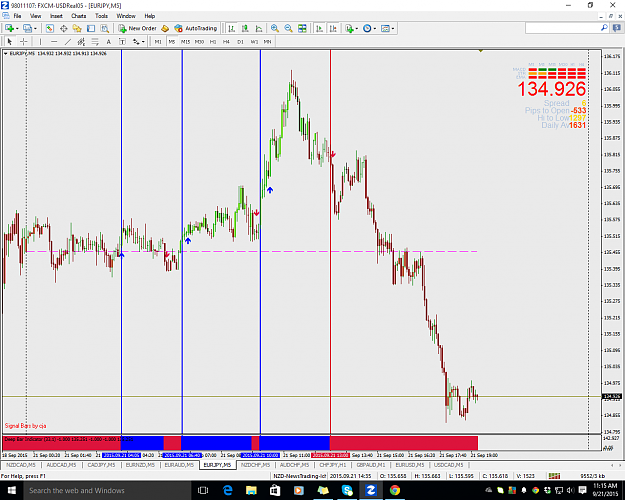The width and height of the screenshot is (625, 500).
Task: Toggle the Market Watch window icon
Action: 49,28
